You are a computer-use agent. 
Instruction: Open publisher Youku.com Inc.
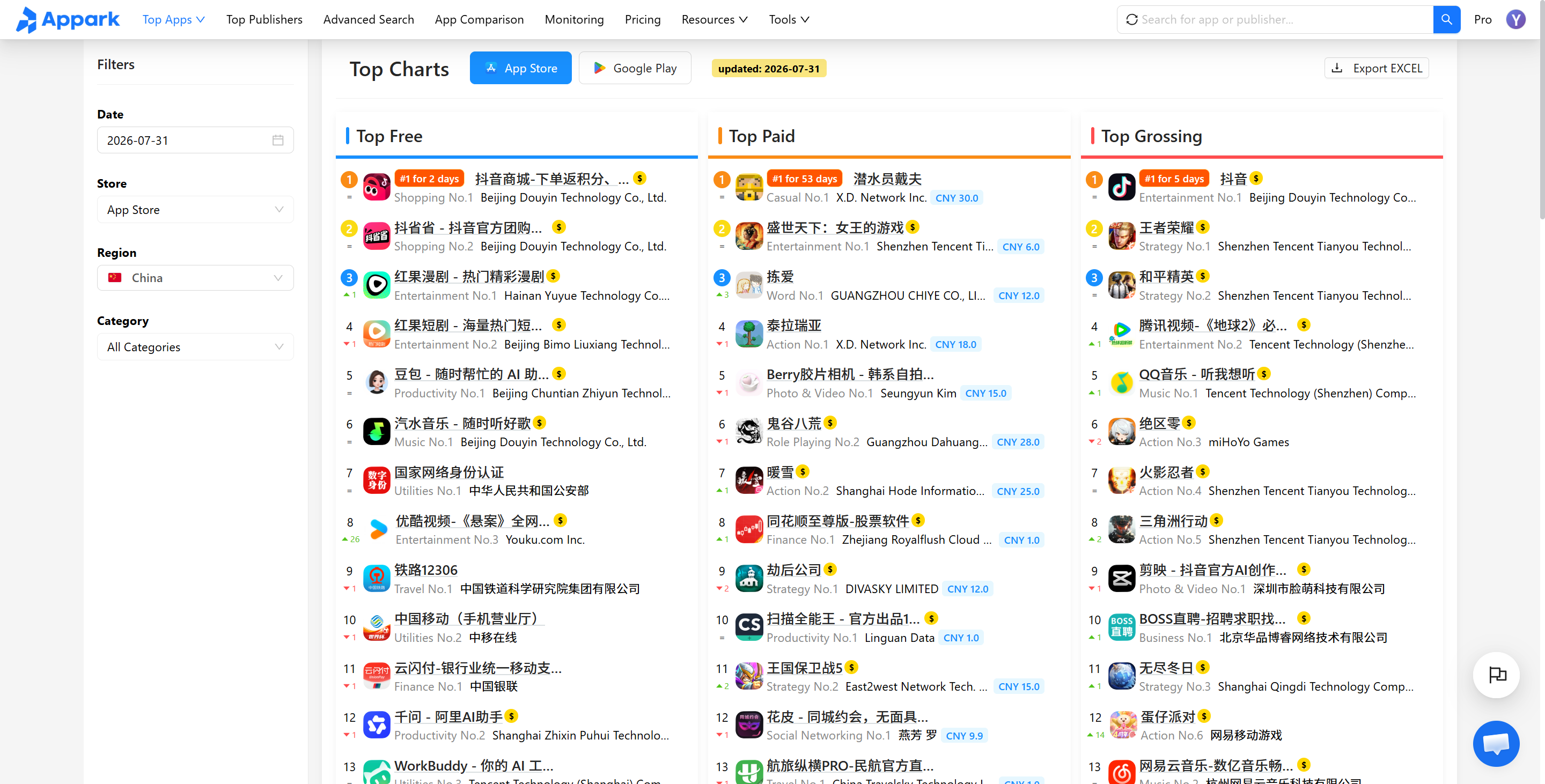tap(545, 539)
